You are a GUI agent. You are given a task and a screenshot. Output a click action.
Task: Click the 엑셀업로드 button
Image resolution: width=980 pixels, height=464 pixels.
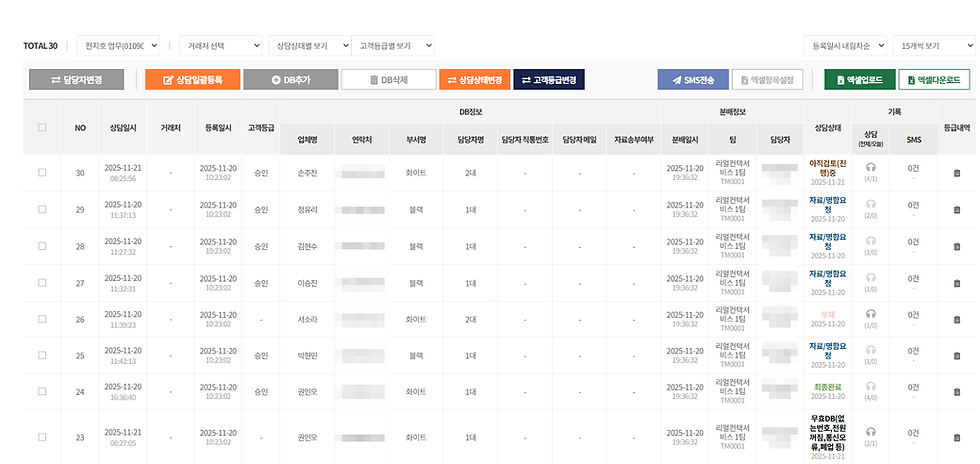[860, 79]
